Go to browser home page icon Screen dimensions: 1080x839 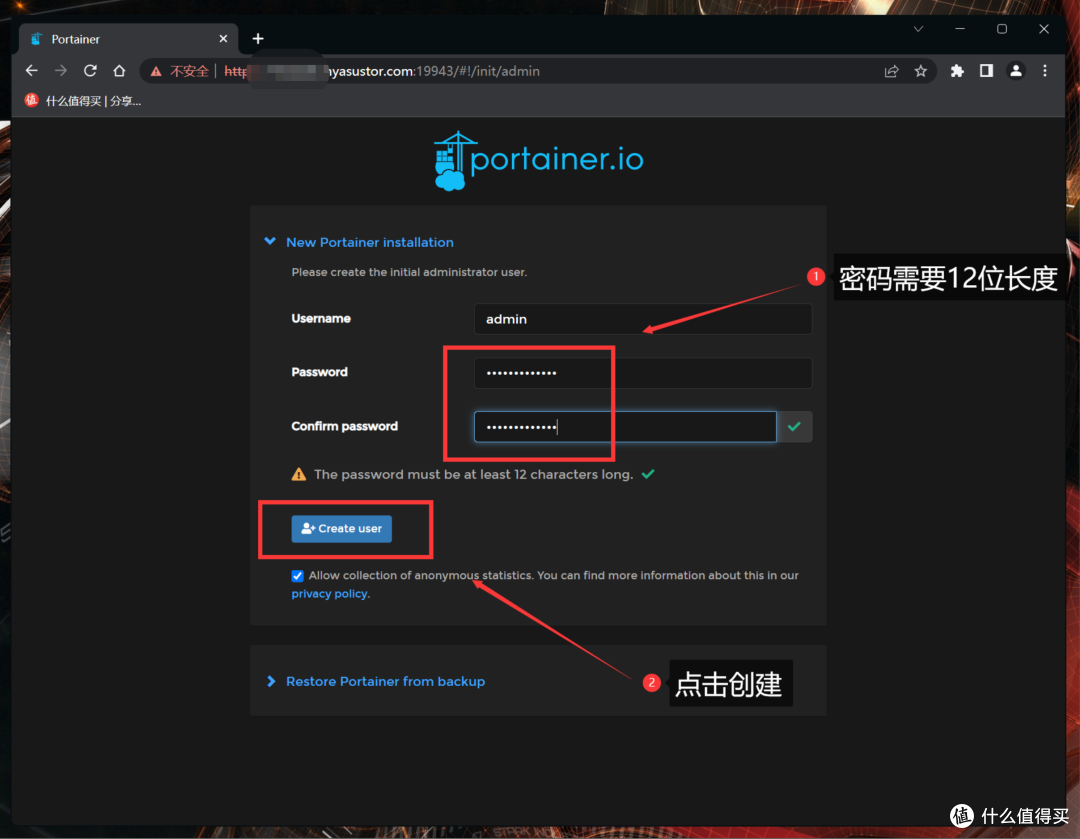[119, 71]
